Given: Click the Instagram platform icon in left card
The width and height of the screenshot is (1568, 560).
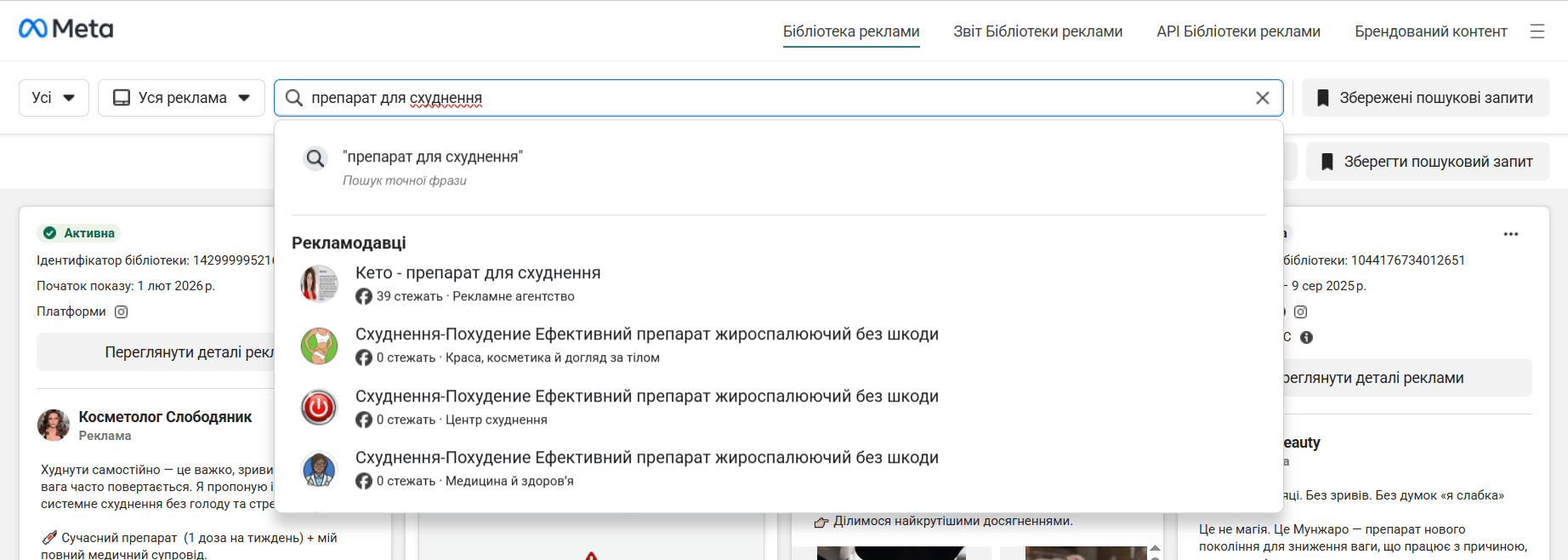Looking at the screenshot, I should pos(122,311).
